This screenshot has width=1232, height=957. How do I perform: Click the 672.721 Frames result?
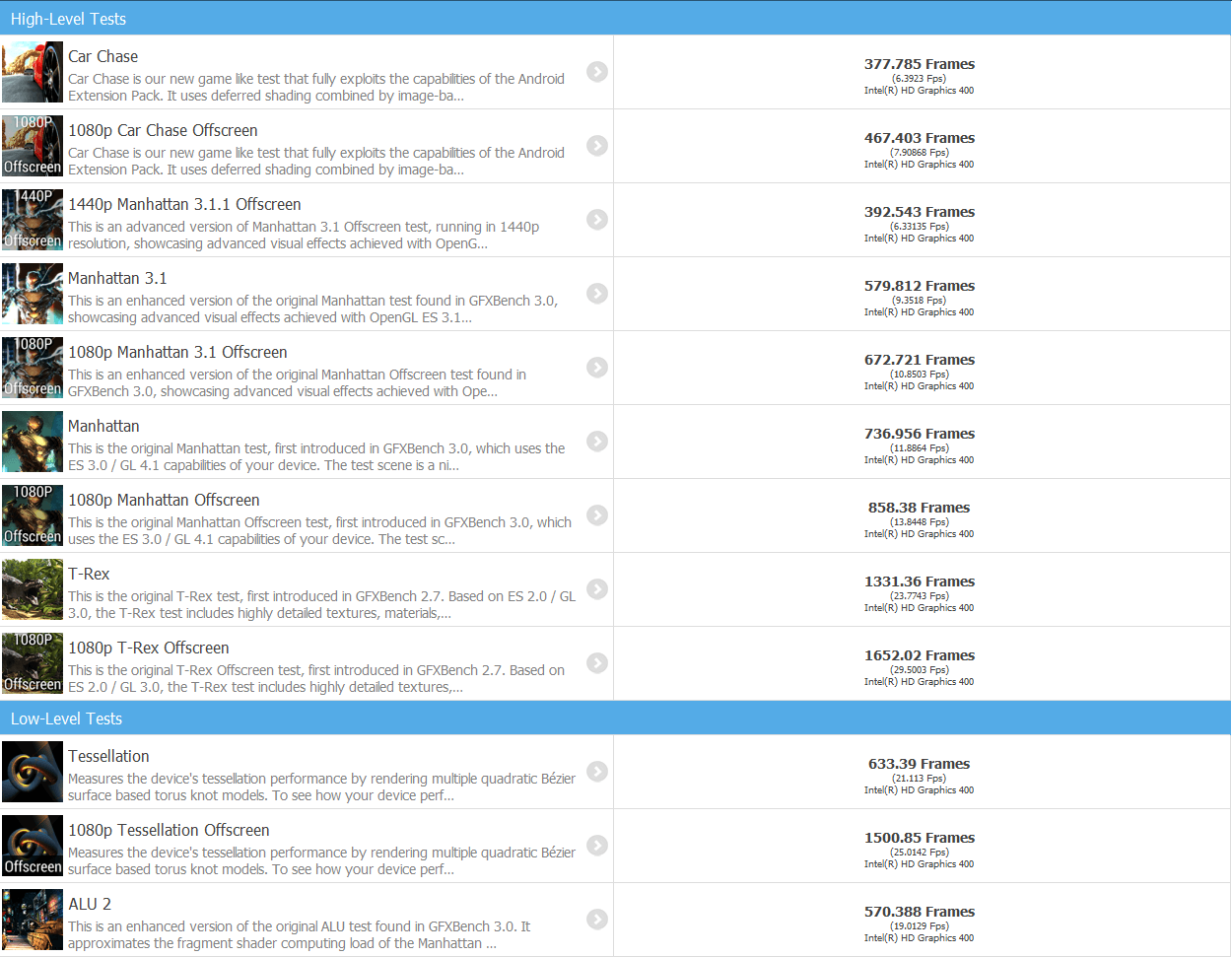(920, 360)
